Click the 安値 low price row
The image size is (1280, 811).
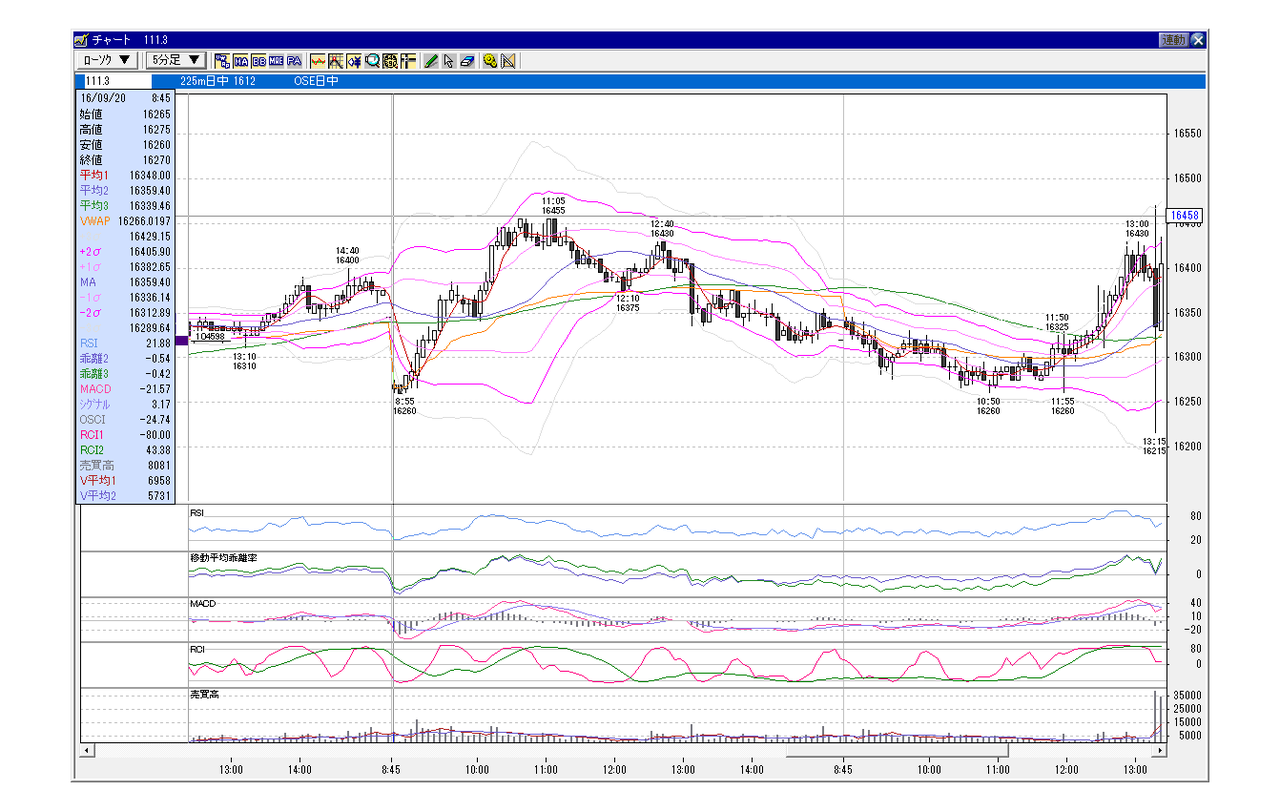click(x=125, y=145)
